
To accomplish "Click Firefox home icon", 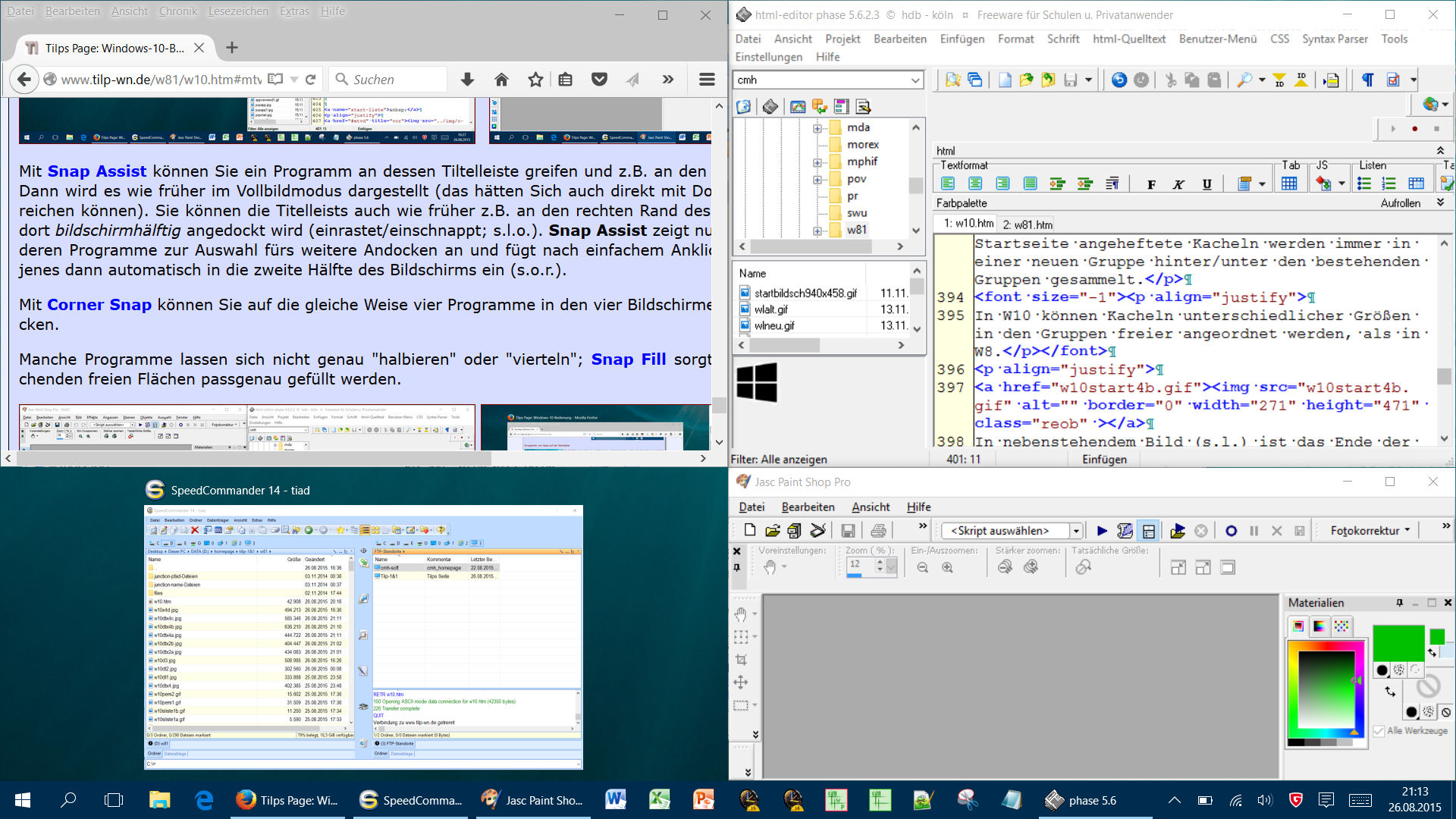I will point(501,80).
